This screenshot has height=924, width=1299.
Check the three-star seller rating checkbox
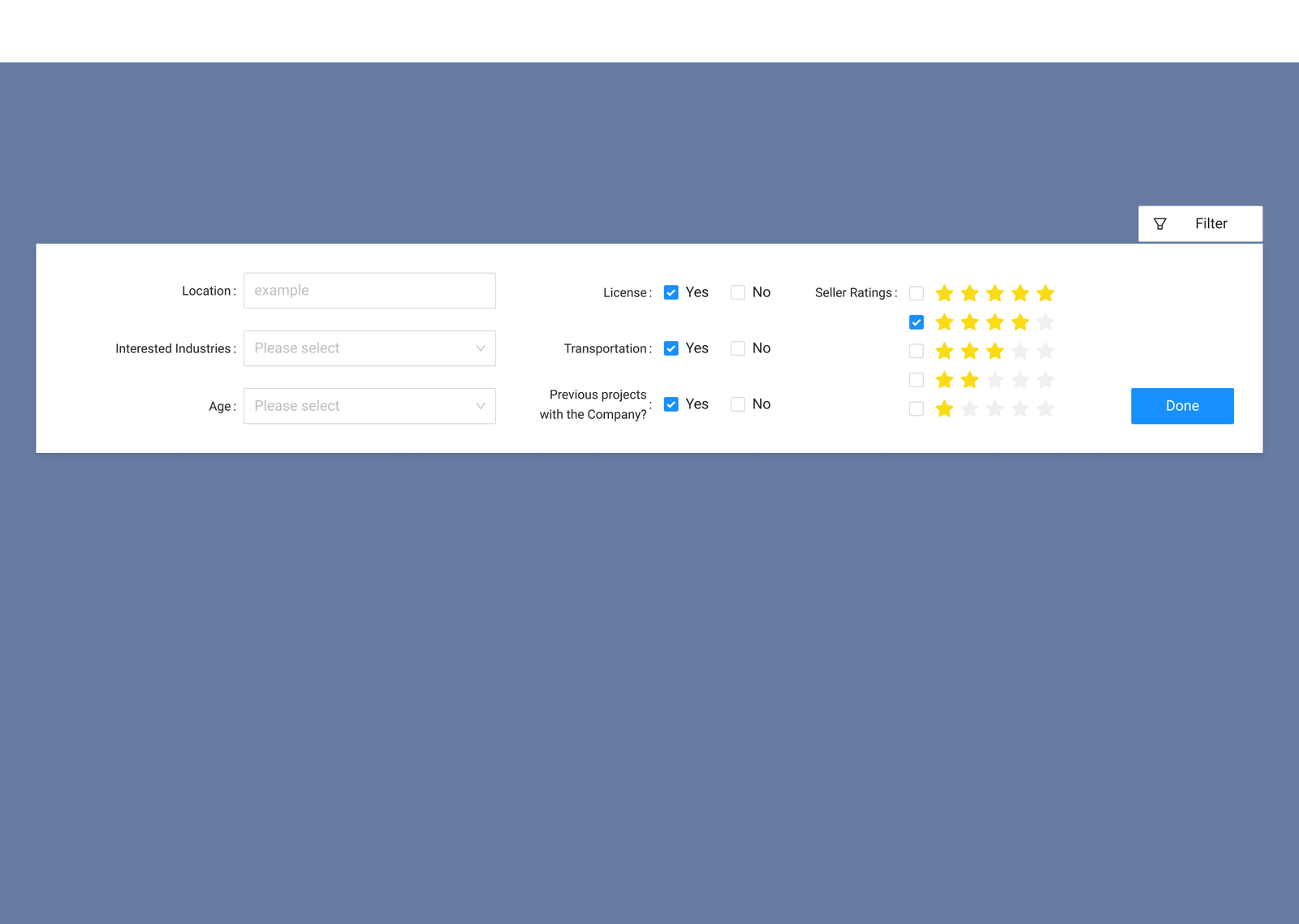pos(917,351)
